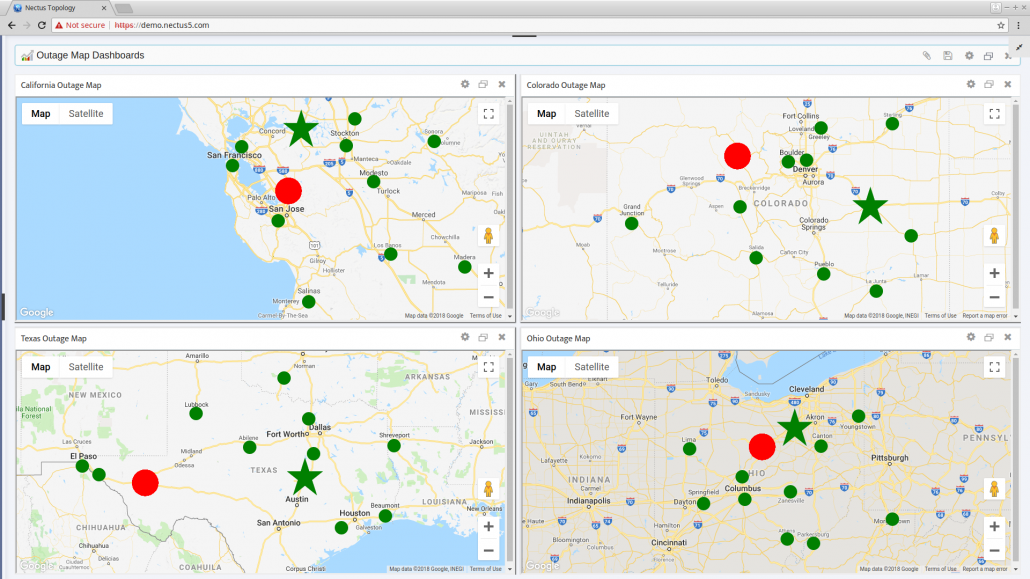Click zoom in control on California map
The width and height of the screenshot is (1030, 579).
pyautogui.click(x=488, y=272)
